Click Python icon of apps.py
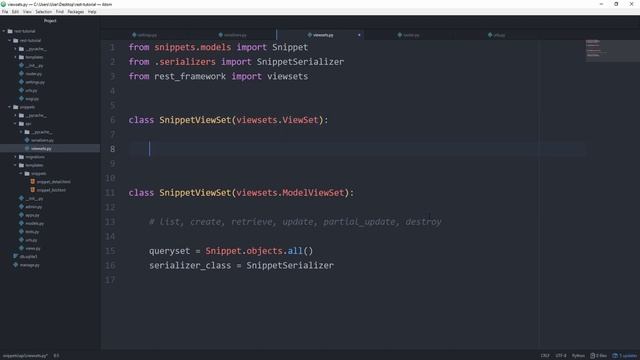 coord(22,215)
